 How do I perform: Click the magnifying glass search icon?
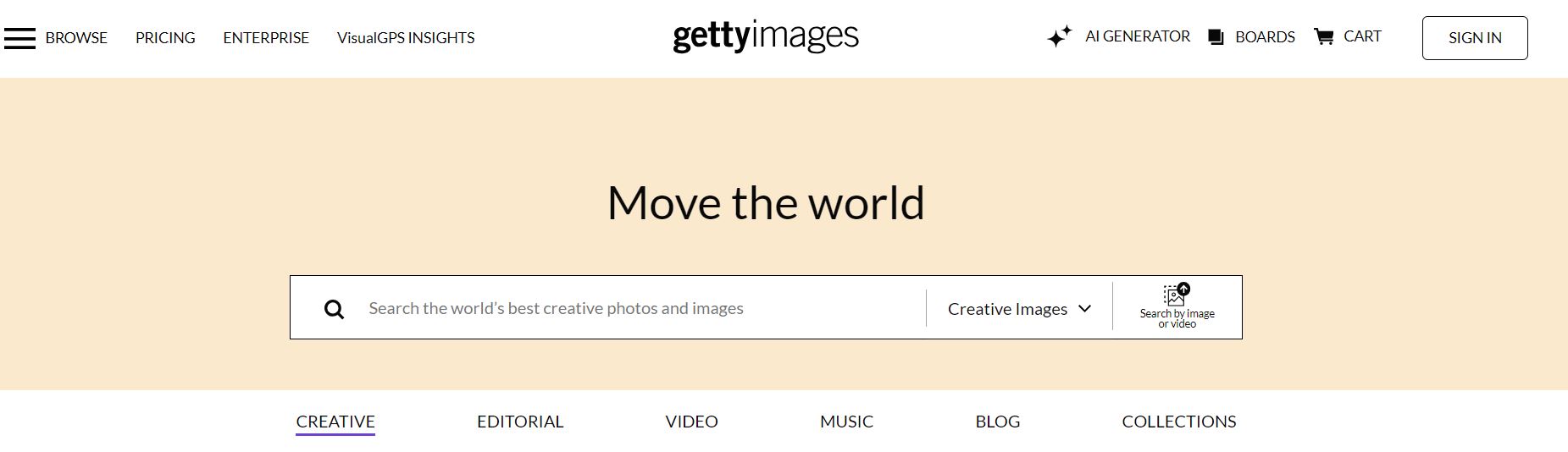[x=334, y=309]
